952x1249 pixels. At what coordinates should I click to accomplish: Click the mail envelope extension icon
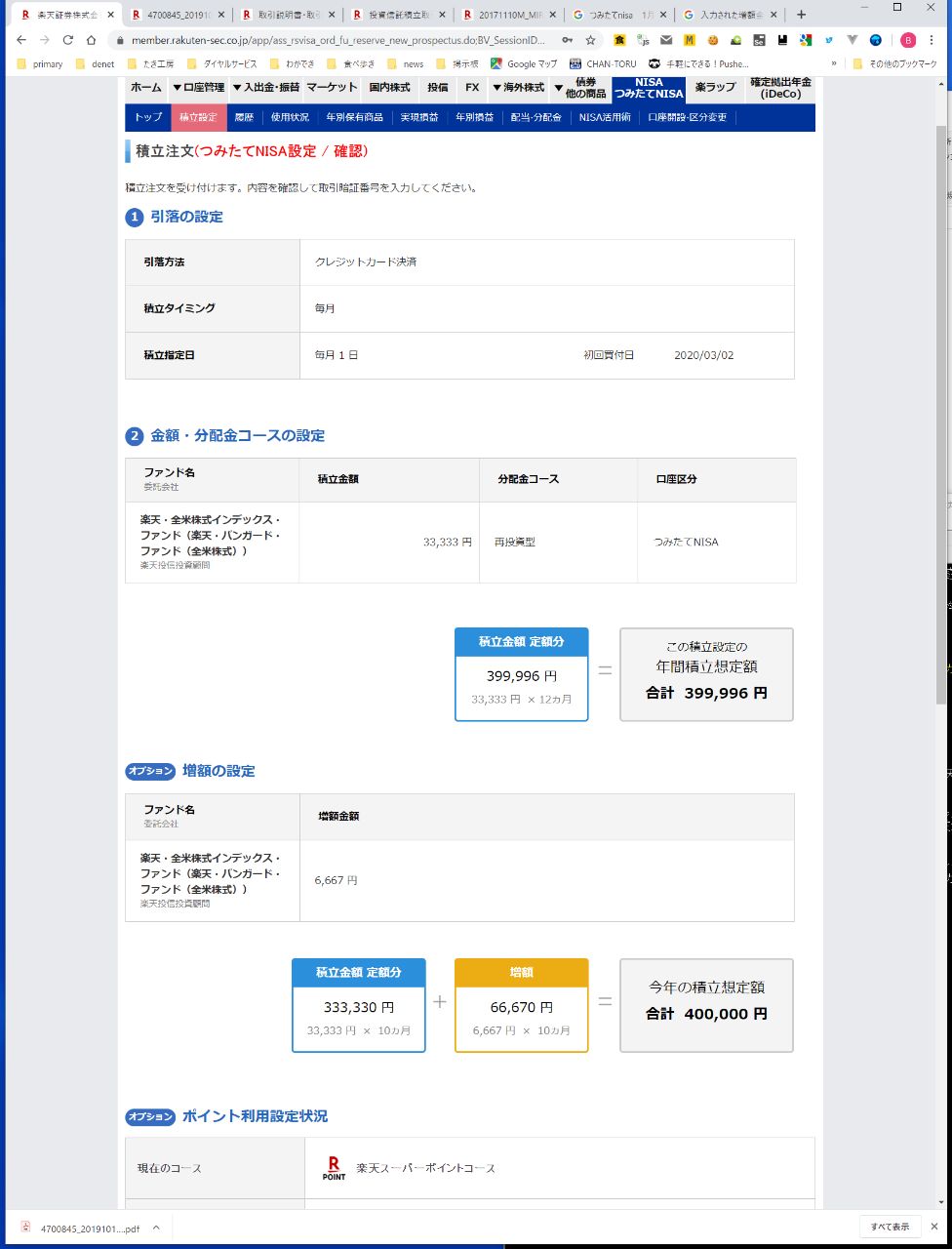click(666, 40)
